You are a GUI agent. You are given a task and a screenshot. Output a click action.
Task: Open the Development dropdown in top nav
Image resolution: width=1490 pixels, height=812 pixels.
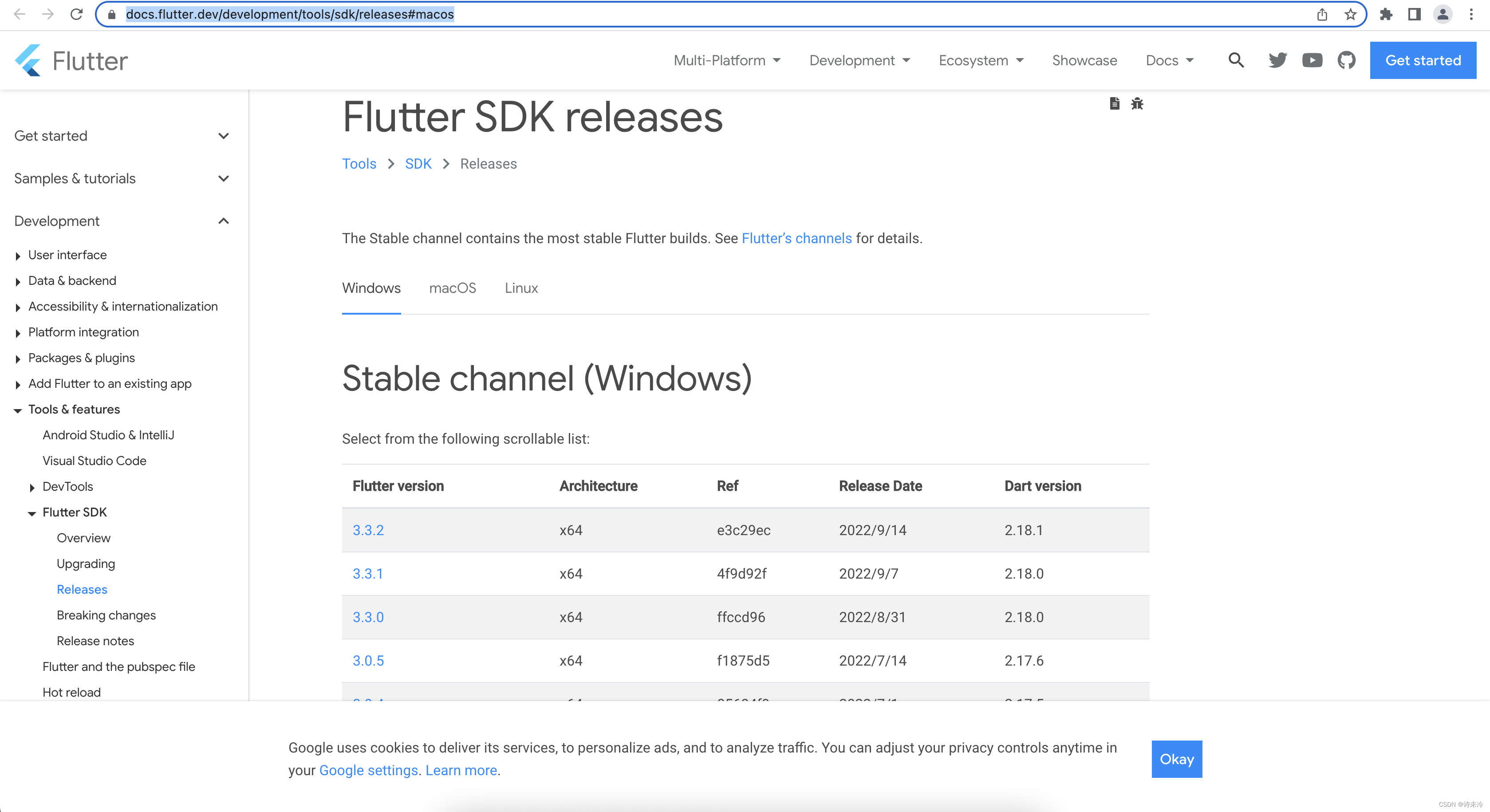coord(859,60)
